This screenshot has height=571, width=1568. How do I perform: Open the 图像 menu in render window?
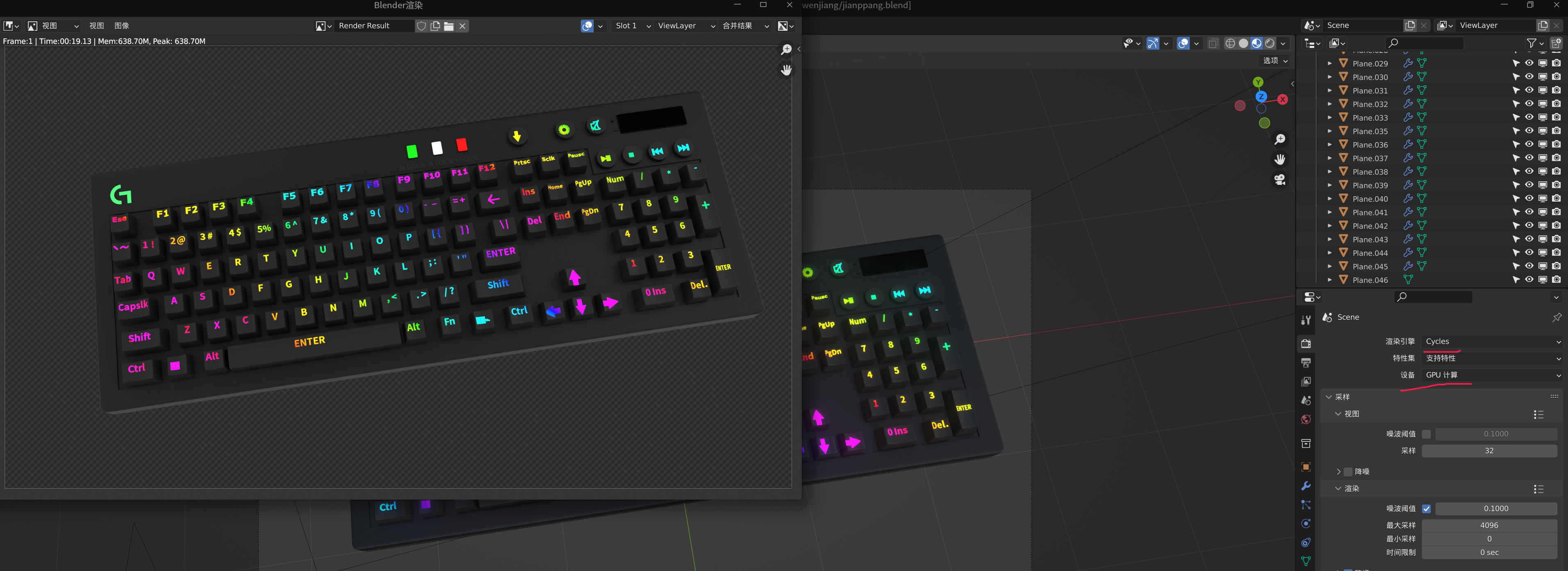click(122, 25)
